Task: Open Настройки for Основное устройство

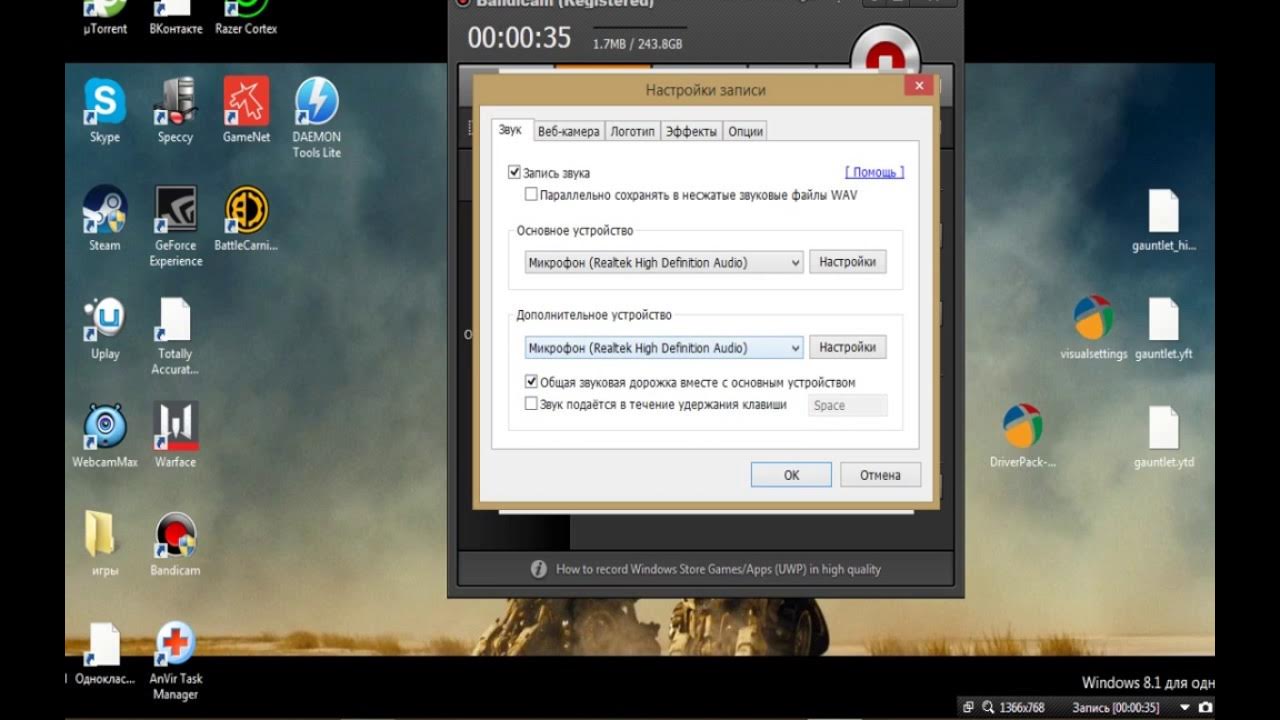Action: point(847,262)
